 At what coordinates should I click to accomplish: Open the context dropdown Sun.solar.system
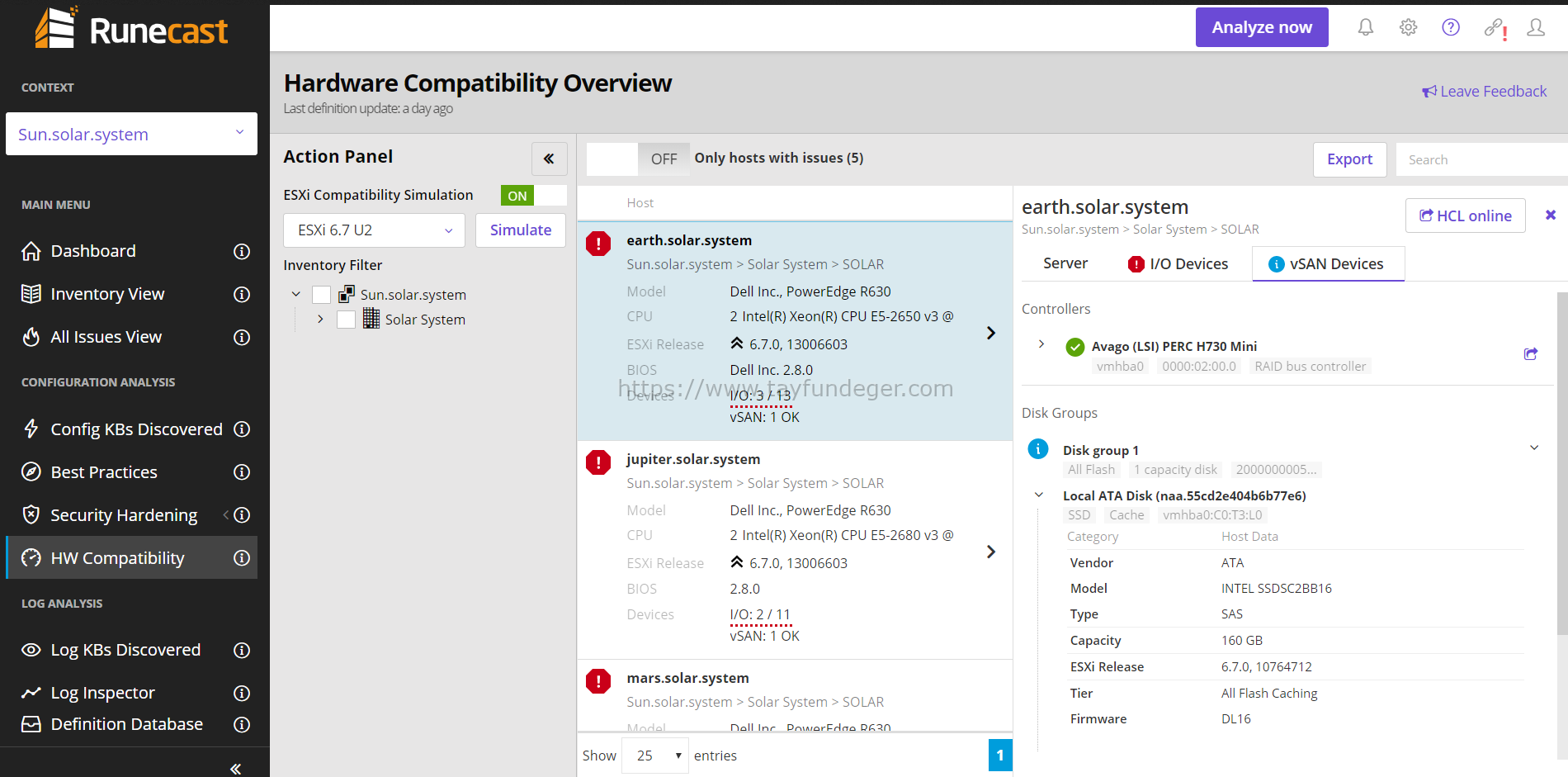click(x=131, y=134)
